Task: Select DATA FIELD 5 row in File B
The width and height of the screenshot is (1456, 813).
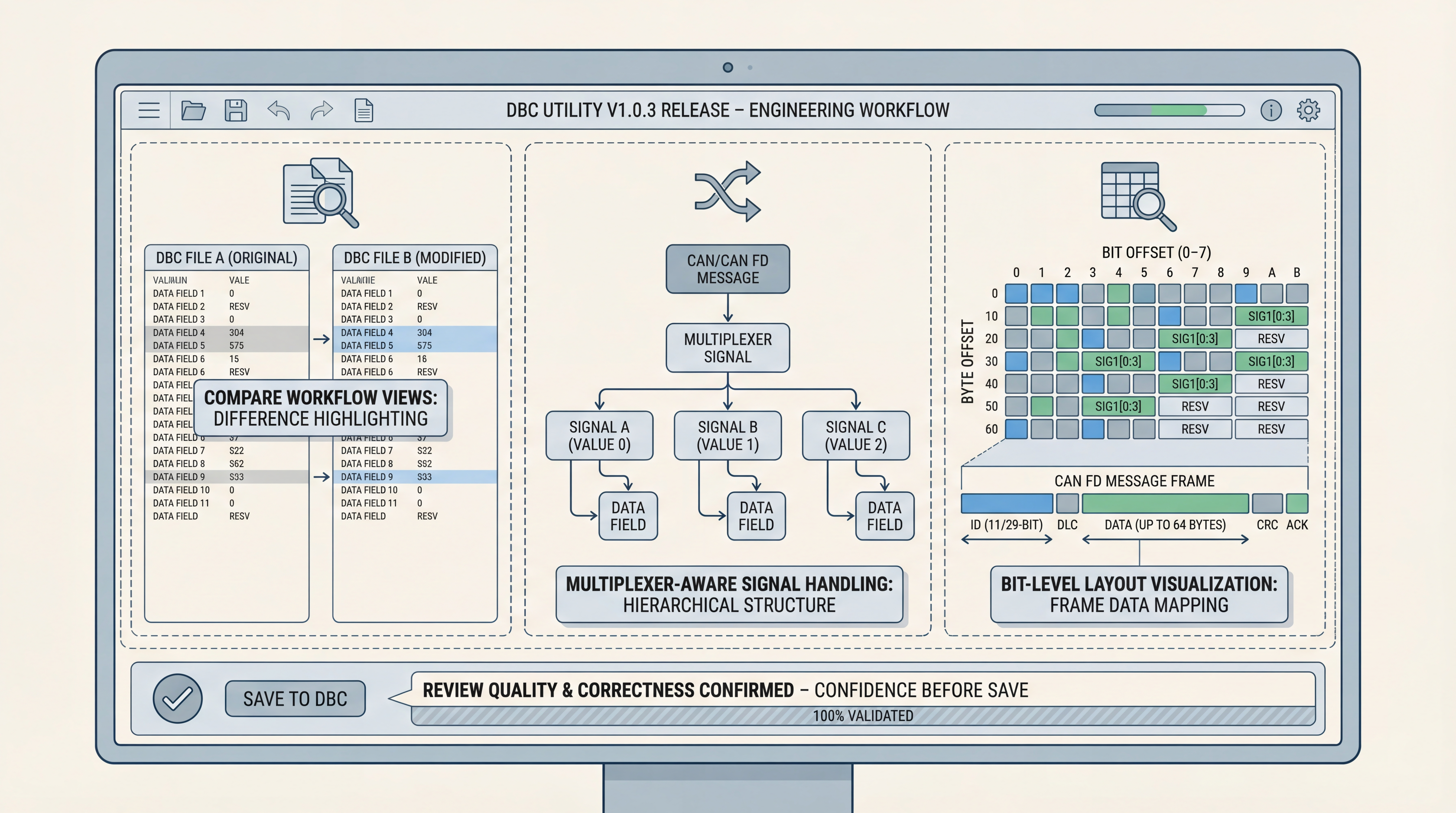Action: pyautogui.click(x=415, y=345)
